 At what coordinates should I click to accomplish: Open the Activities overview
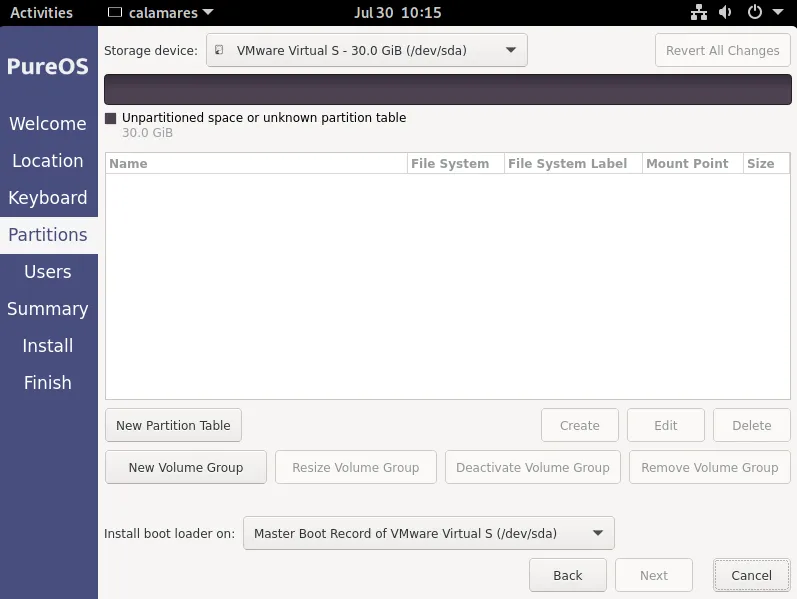tap(41, 13)
